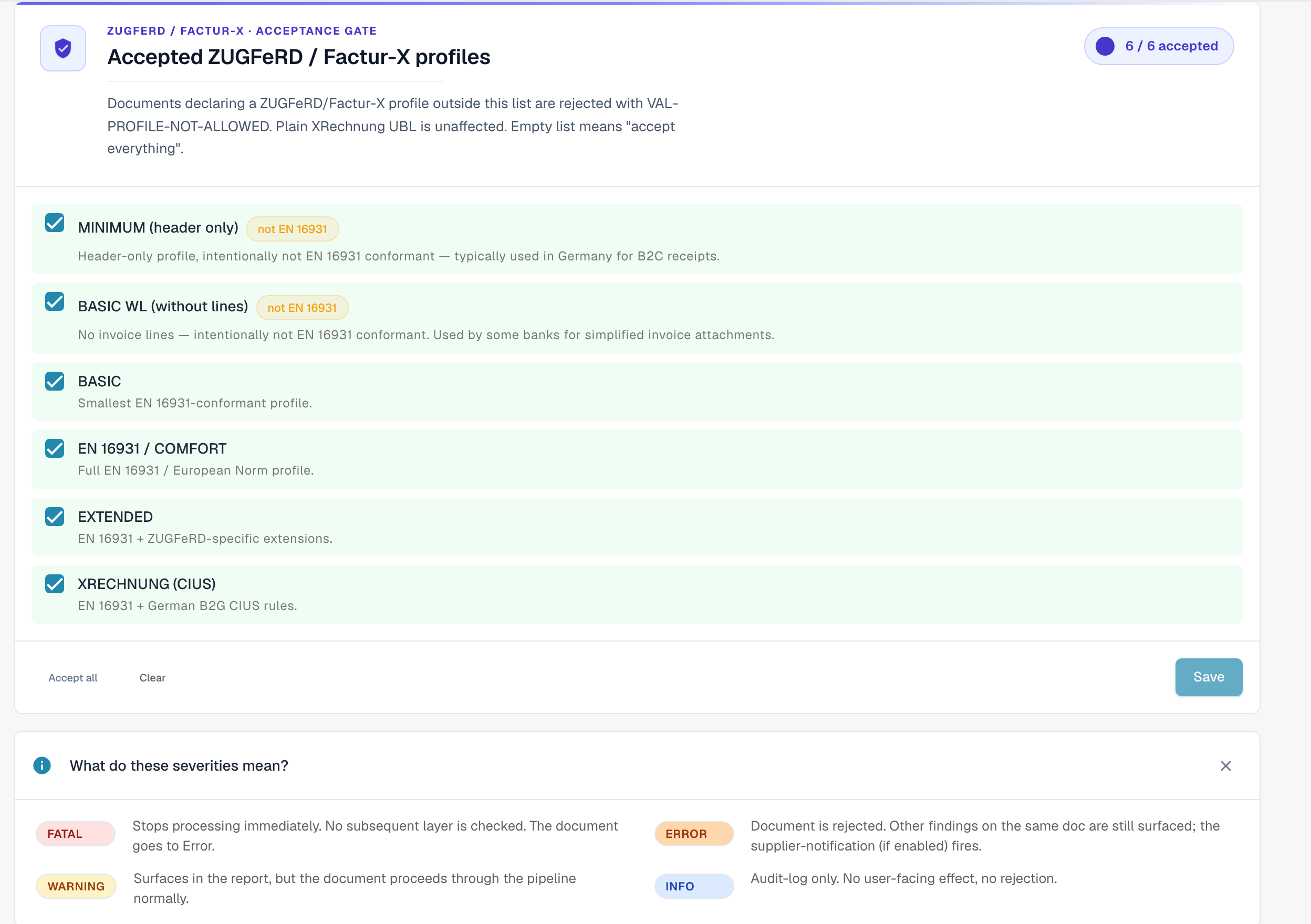Click 'EN 16931 + ZUGFeRD-specific extensions.' text
Image resolution: width=1311 pixels, height=924 pixels.
(205, 538)
